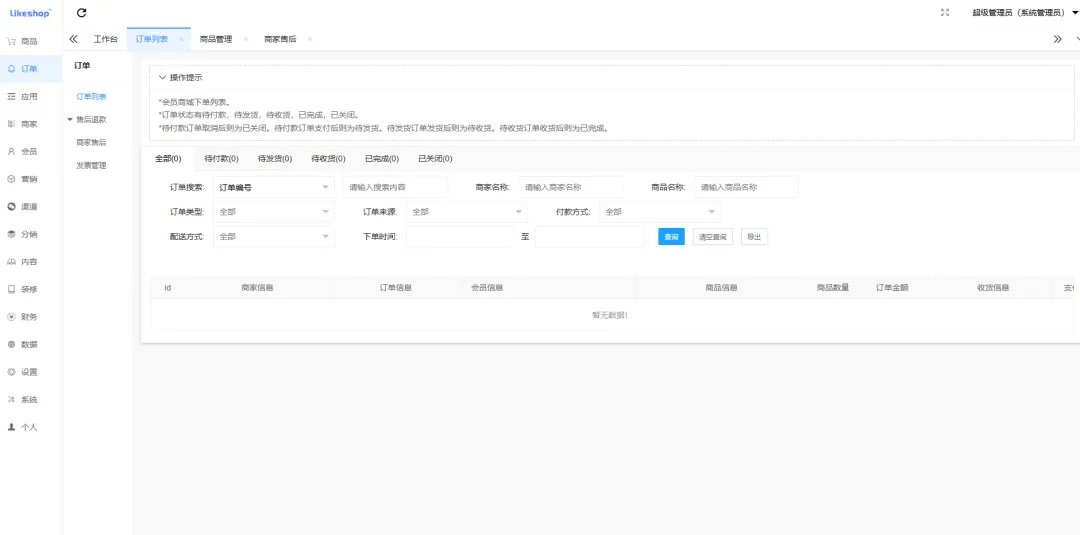Open the 超级管理员 account dropdown
This screenshot has width=1080, height=535.
pos(1025,12)
